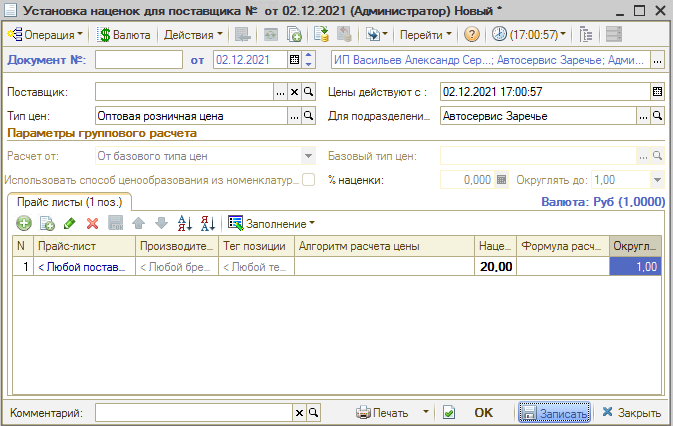Select the 20,00 markup cell in the table
Viewport: 673px width, 426px height.
pyautogui.click(x=495, y=267)
